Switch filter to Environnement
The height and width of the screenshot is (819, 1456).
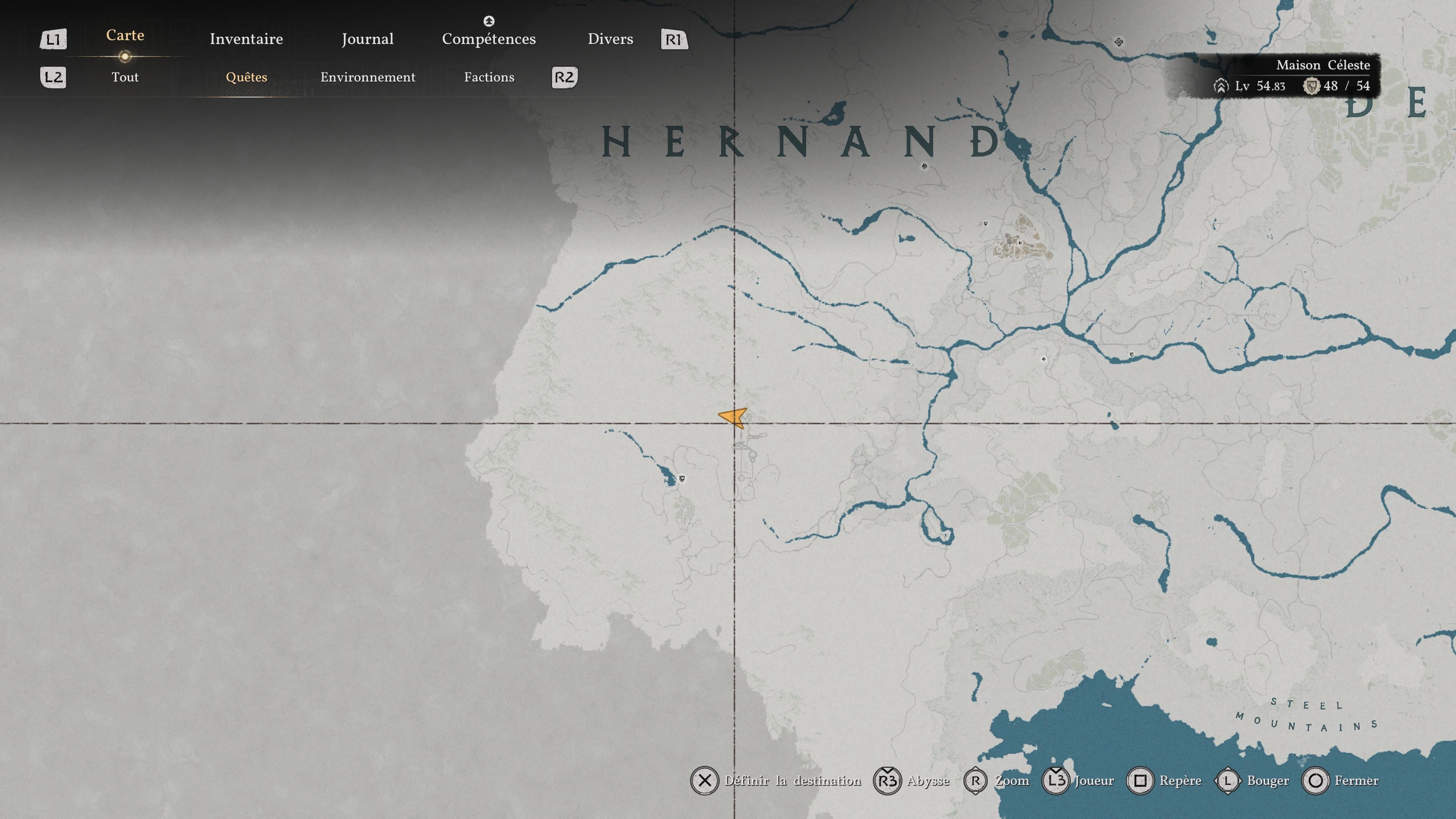tap(368, 77)
